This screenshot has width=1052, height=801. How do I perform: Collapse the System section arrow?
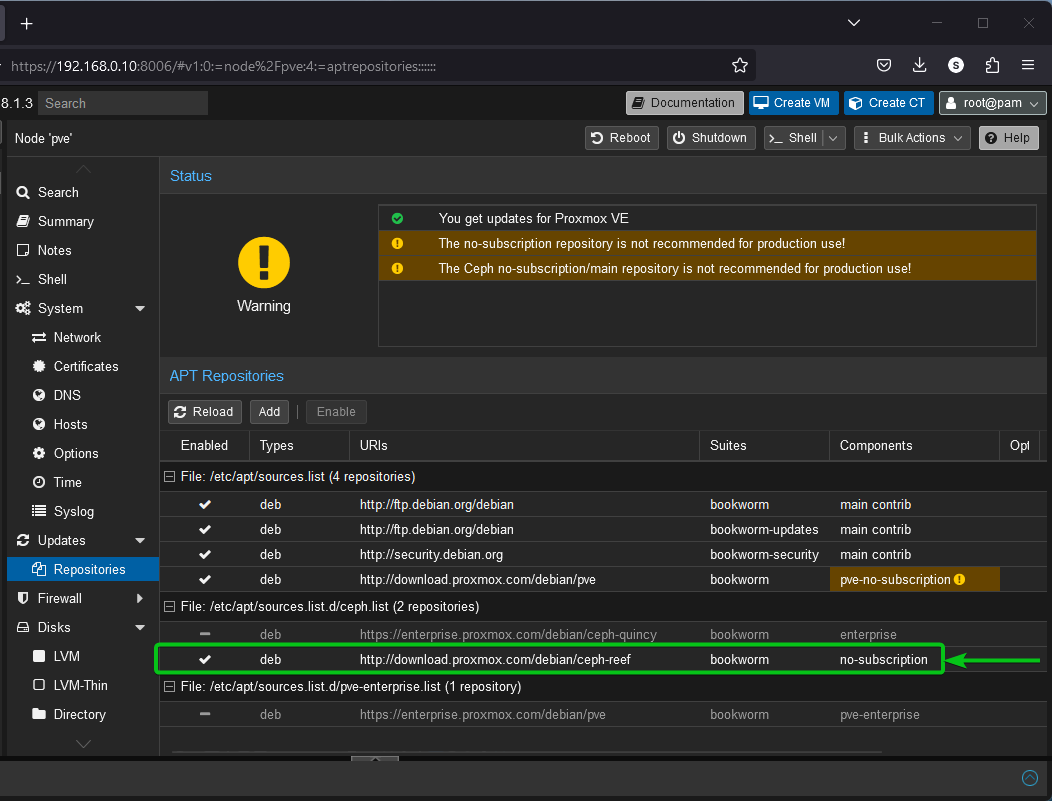[140, 309]
